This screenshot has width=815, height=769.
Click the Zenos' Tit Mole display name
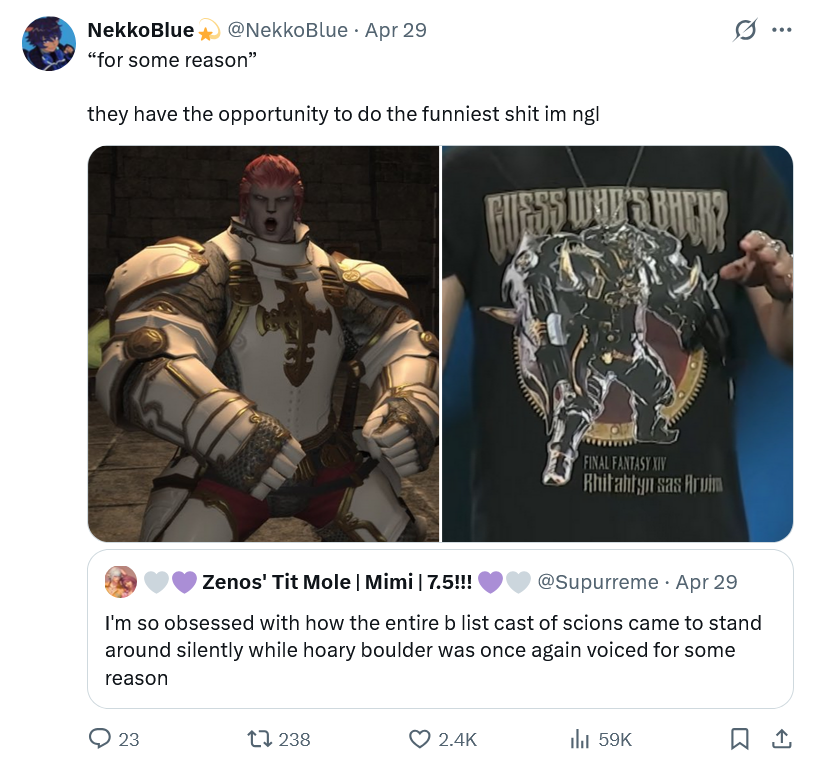point(337,582)
